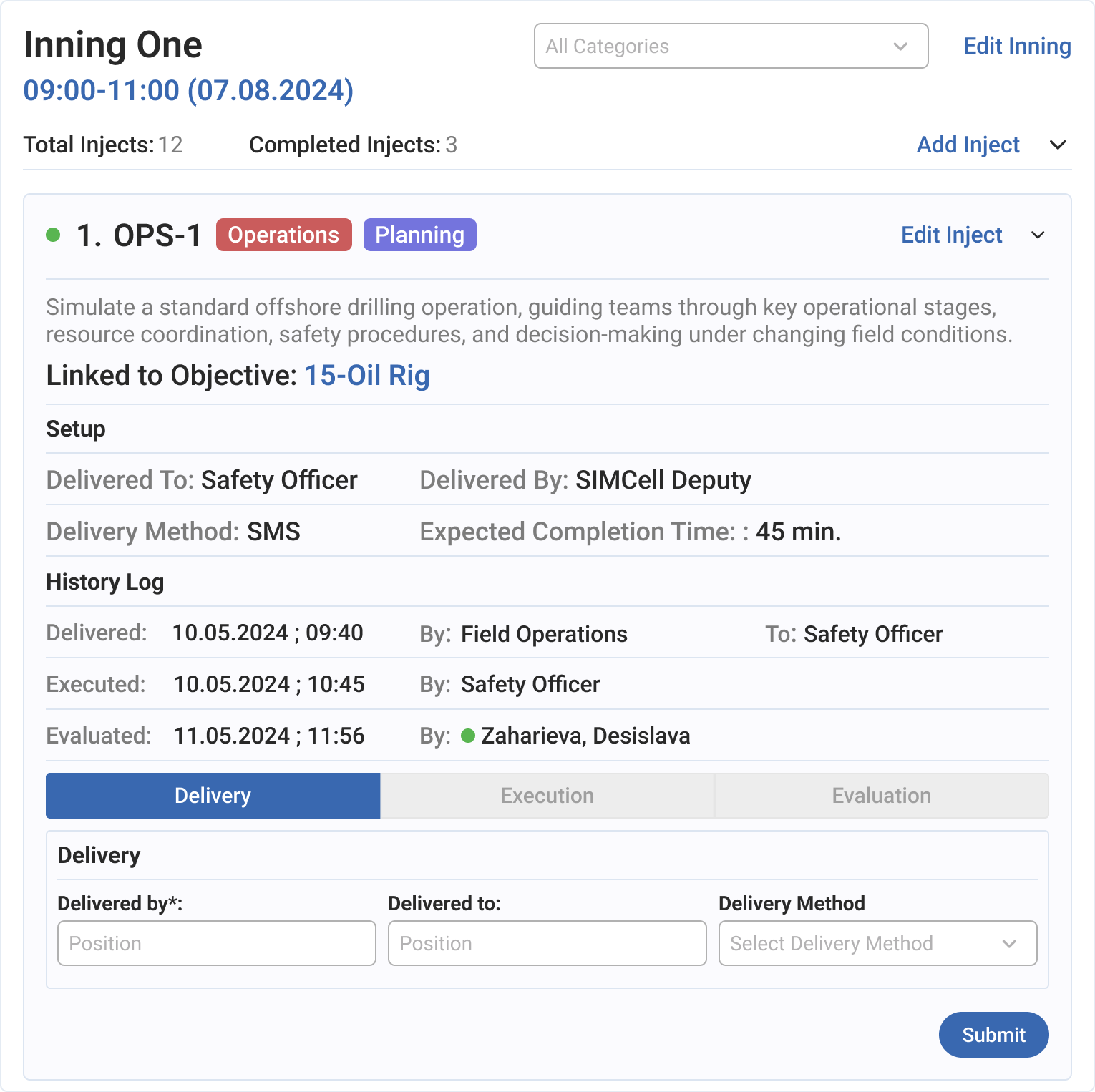
Task: Click the 45 min. completion time
Action: [x=799, y=532]
